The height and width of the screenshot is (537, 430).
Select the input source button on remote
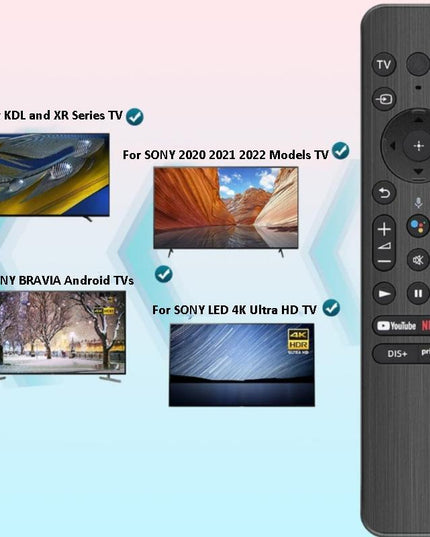coord(384,99)
